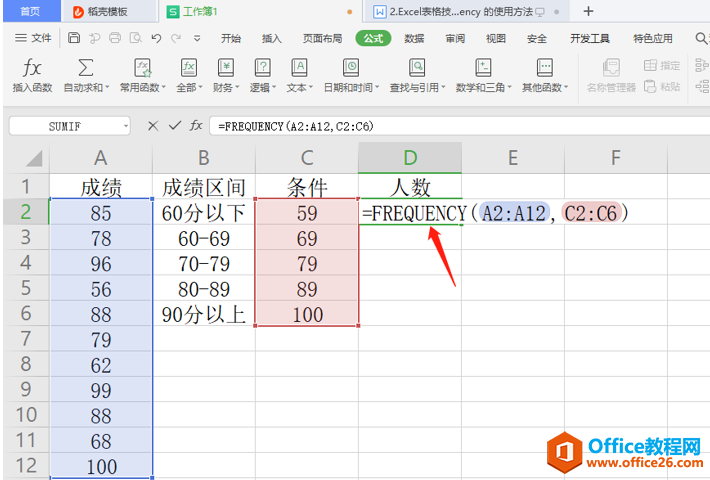Switch to the 安全 ribbon tab

click(x=537, y=38)
